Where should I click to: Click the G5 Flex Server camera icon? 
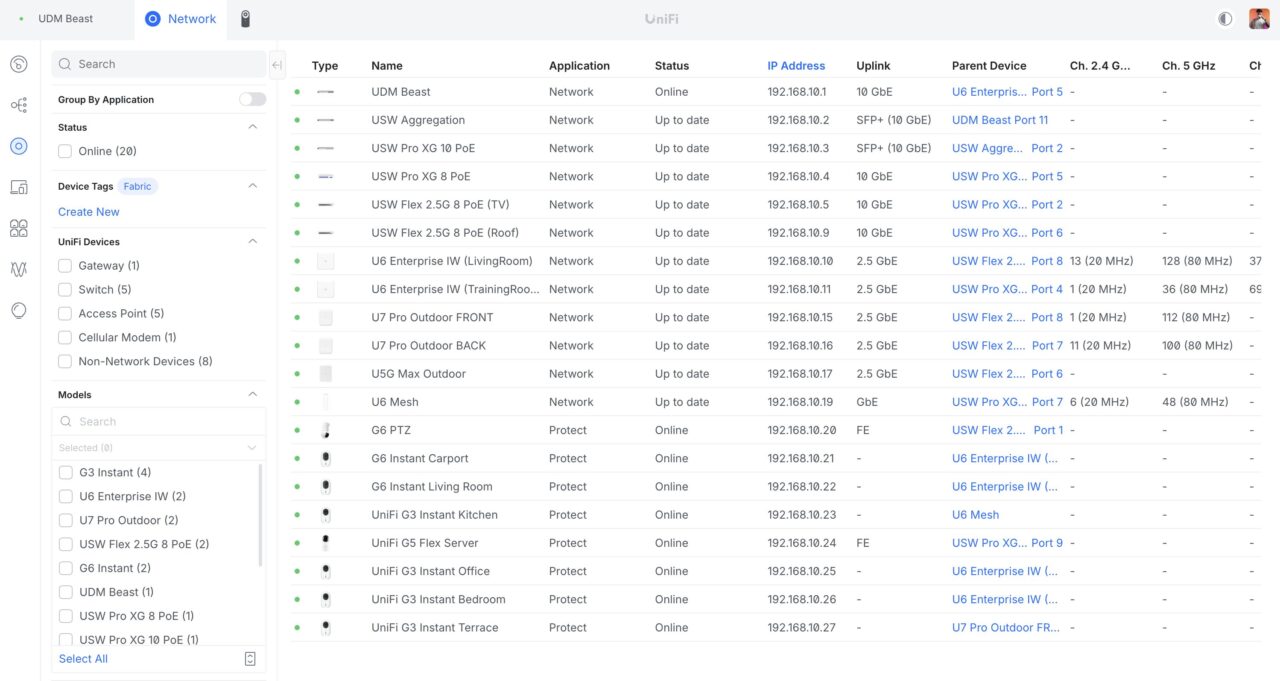pos(325,543)
